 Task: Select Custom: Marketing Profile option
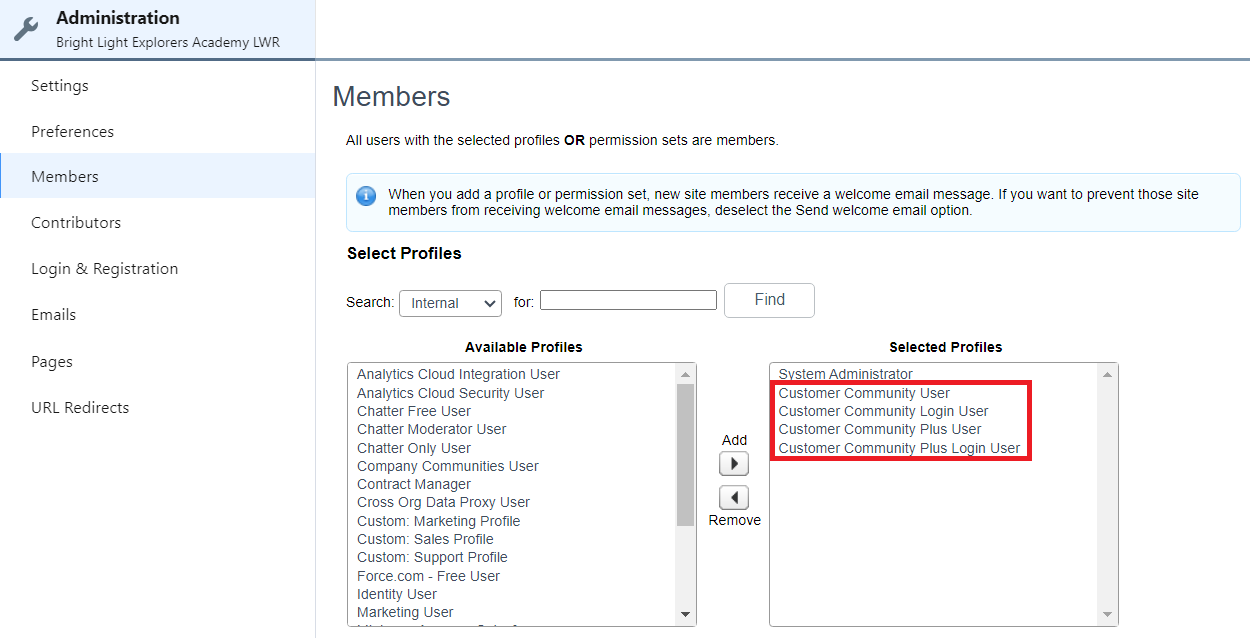pyautogui.click(x=438, y=521)
